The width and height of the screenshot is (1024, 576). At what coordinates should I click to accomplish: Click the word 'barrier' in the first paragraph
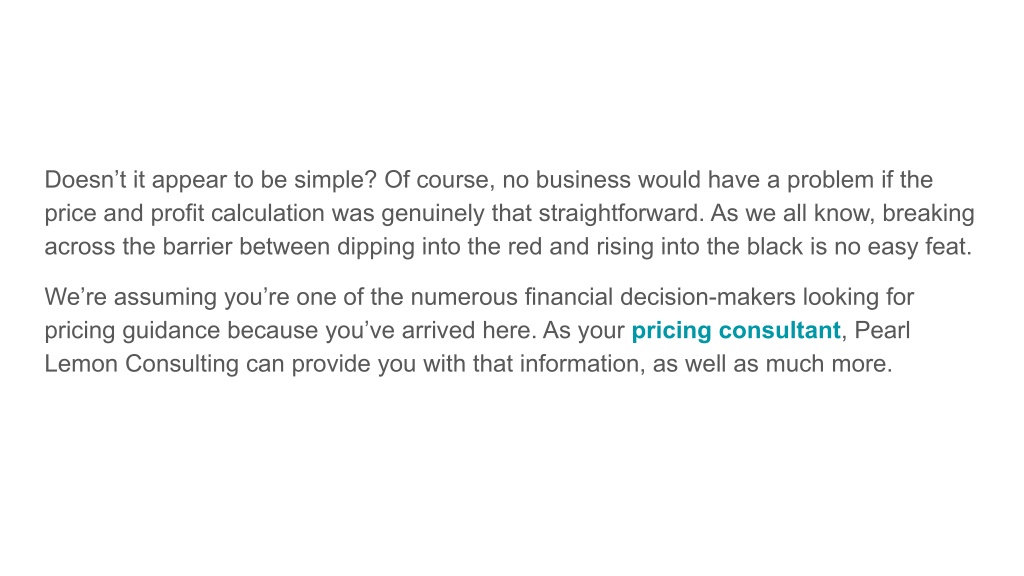click(197, 246)
